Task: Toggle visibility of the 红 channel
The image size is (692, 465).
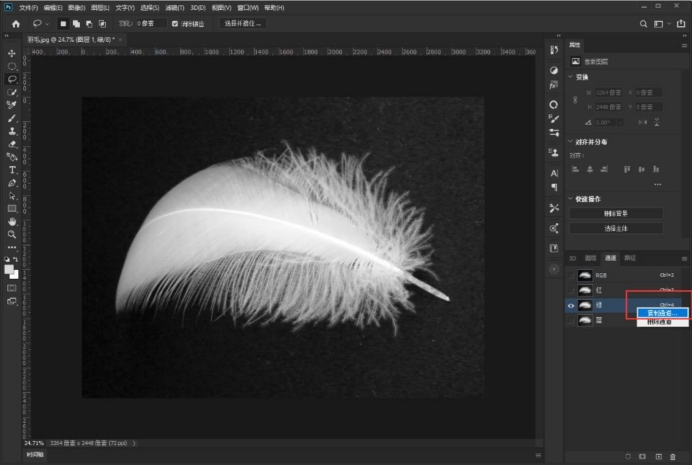Action: [x=571, y=290]
